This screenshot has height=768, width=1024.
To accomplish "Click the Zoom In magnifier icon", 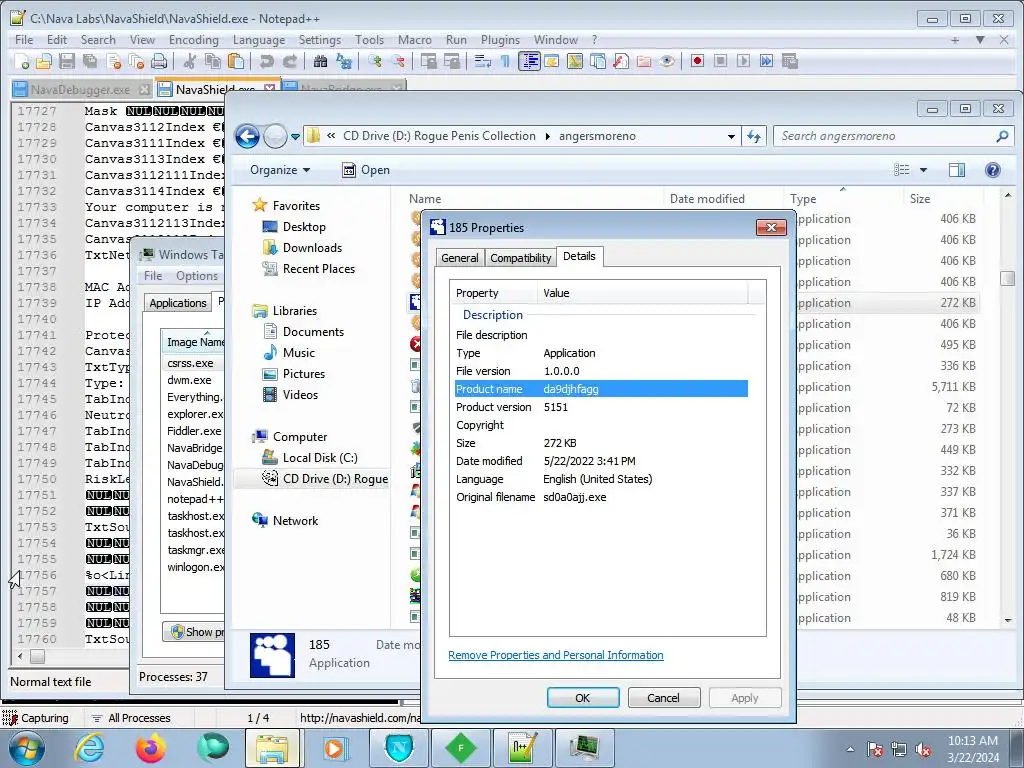I will point(375,61).
